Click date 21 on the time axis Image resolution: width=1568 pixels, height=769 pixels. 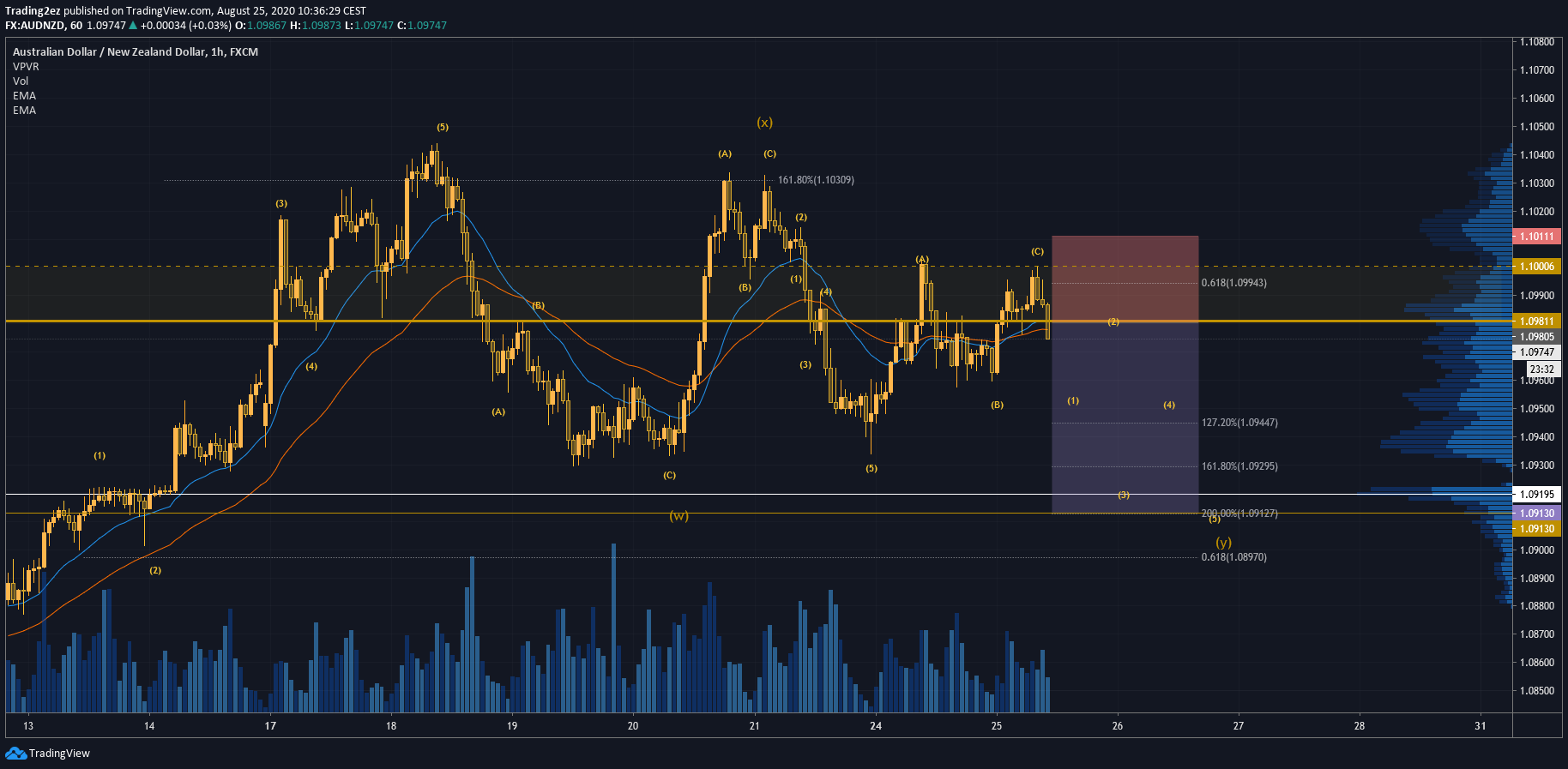[x=754, y=726]
